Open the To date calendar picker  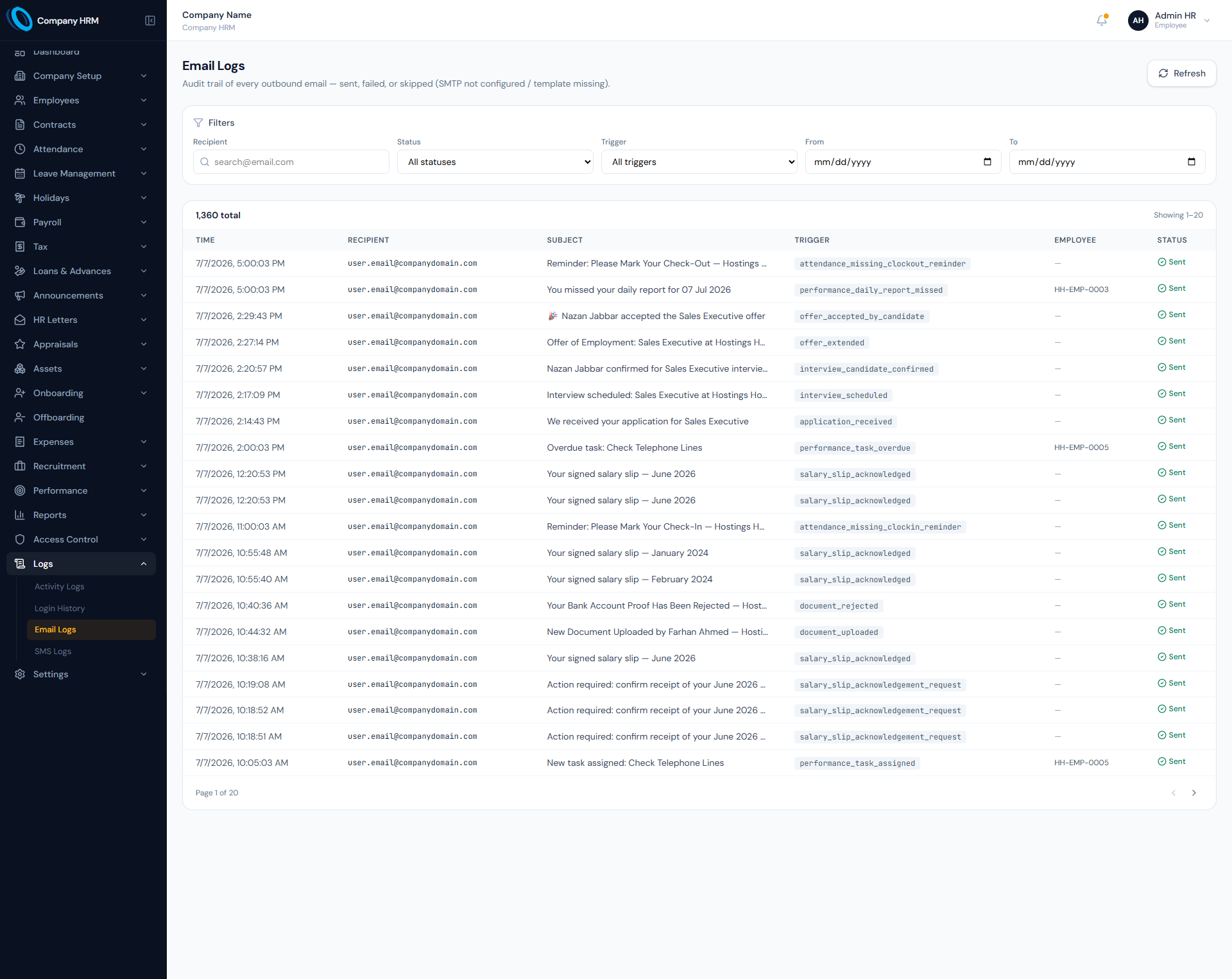[x=1192, y=162]
